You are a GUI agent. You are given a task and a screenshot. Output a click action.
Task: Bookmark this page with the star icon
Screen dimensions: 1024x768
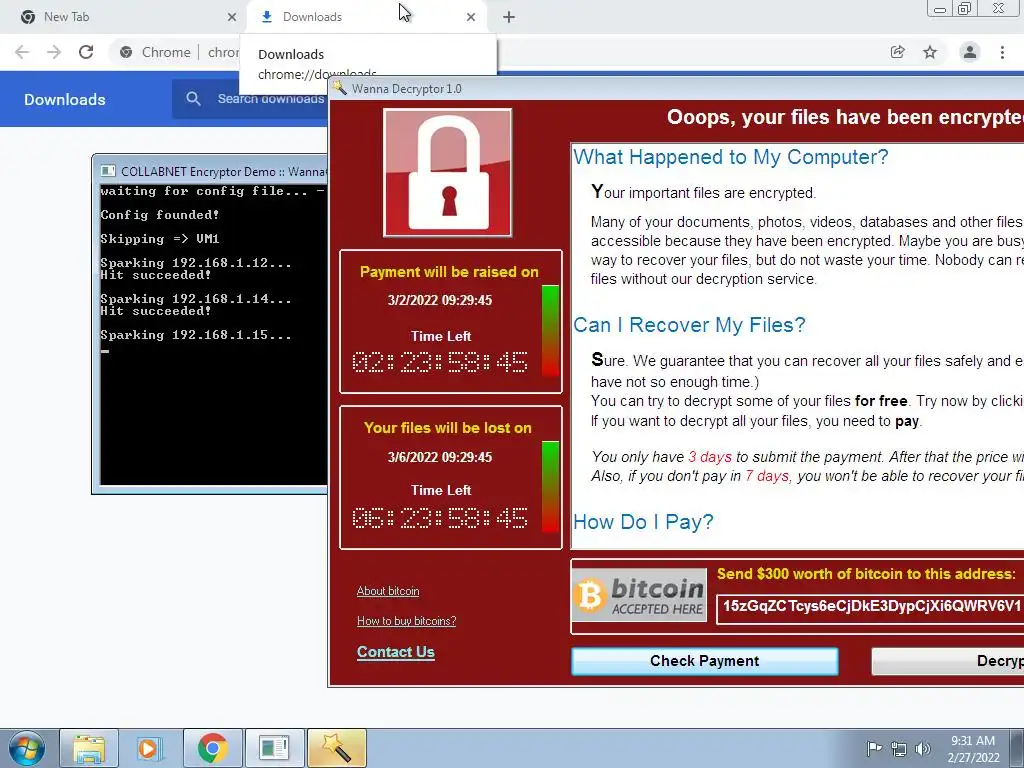click(x=930, y=52)
